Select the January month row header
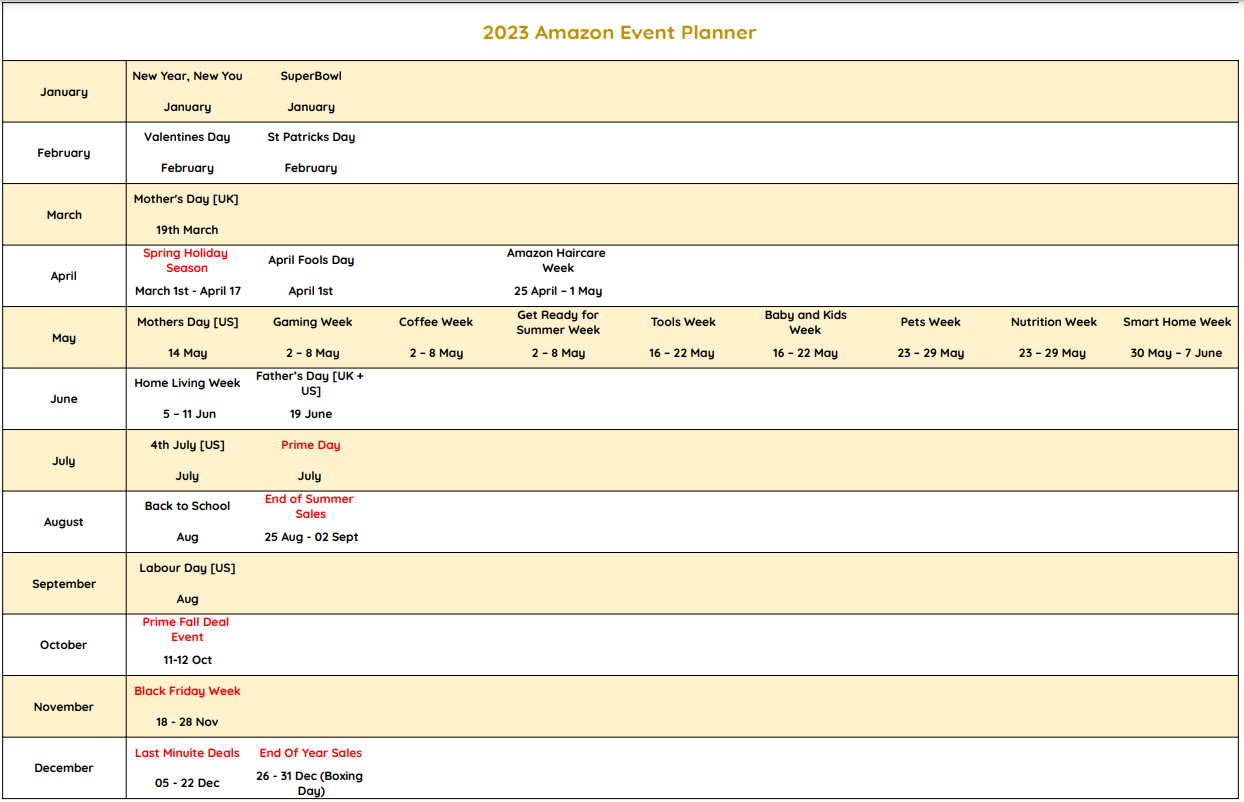The width and height of the screenshot is (1244, 802). click(64, 92)
